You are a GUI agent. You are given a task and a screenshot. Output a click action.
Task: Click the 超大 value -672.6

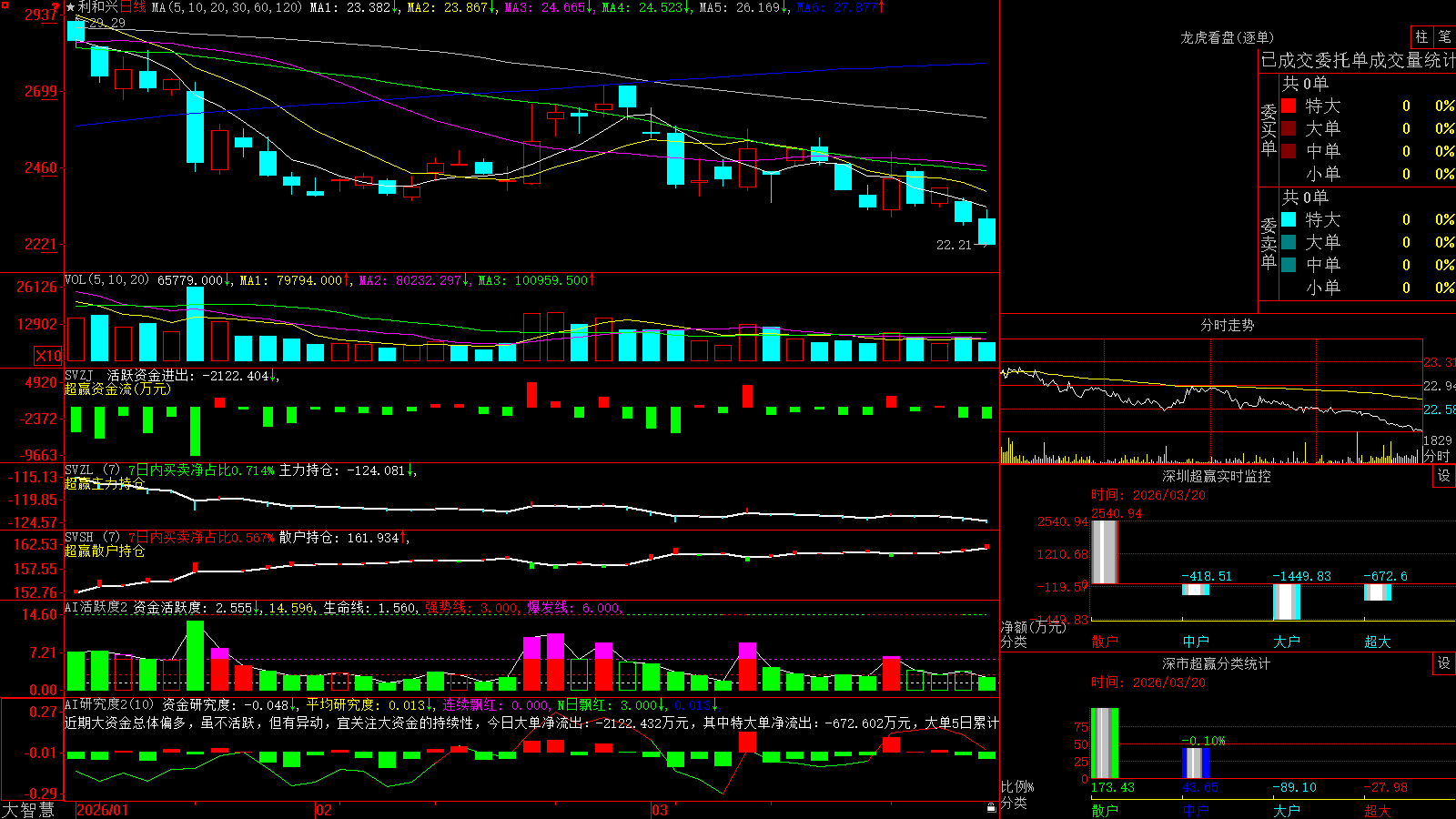[x=1385, y=576]
